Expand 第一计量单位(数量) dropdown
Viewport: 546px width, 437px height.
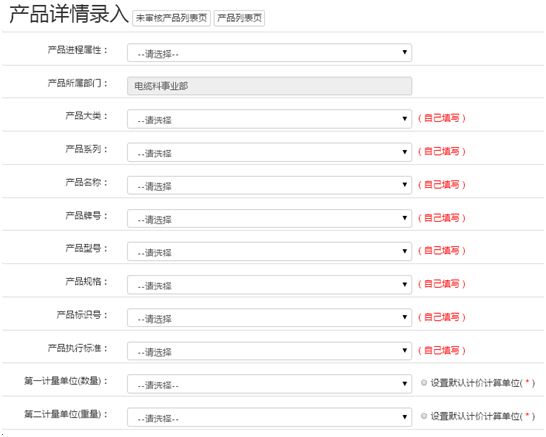coord(270,384)
